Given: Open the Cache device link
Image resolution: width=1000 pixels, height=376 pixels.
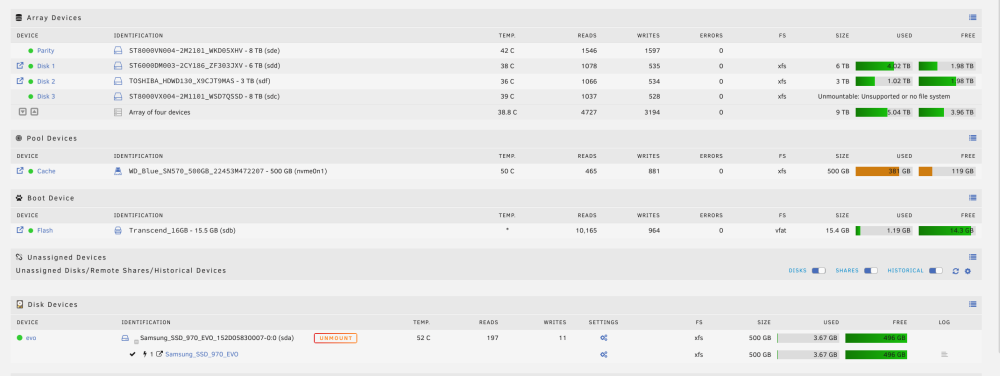Looking at the screenshot, I should 46,171.
